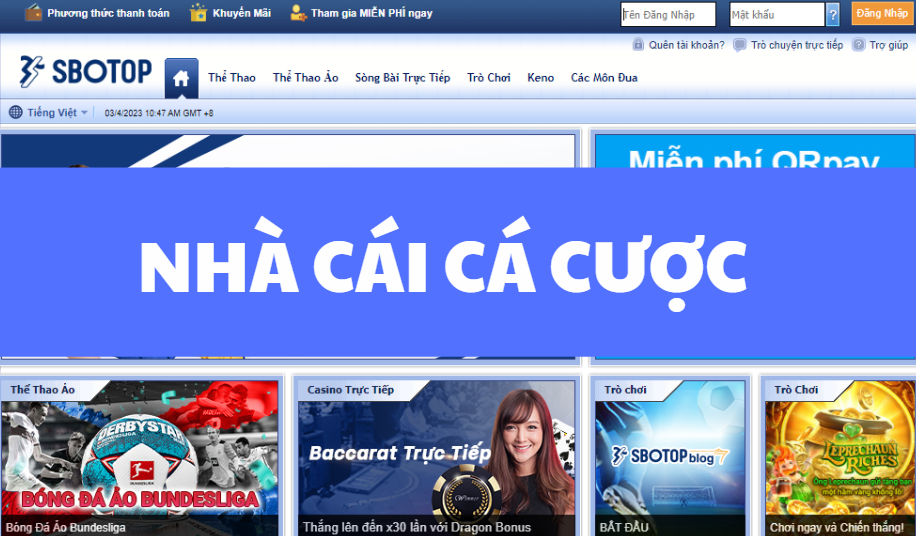Click the help icon beside Trợ giúp
The height and width of the screenshot is (536, 916).
click(x=858, y=44)
